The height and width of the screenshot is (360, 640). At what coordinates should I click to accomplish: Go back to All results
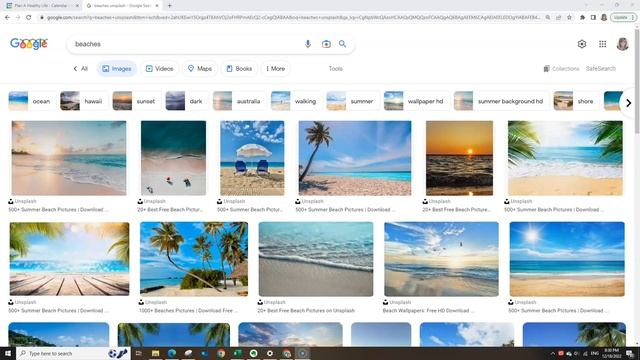coord(80,69)
